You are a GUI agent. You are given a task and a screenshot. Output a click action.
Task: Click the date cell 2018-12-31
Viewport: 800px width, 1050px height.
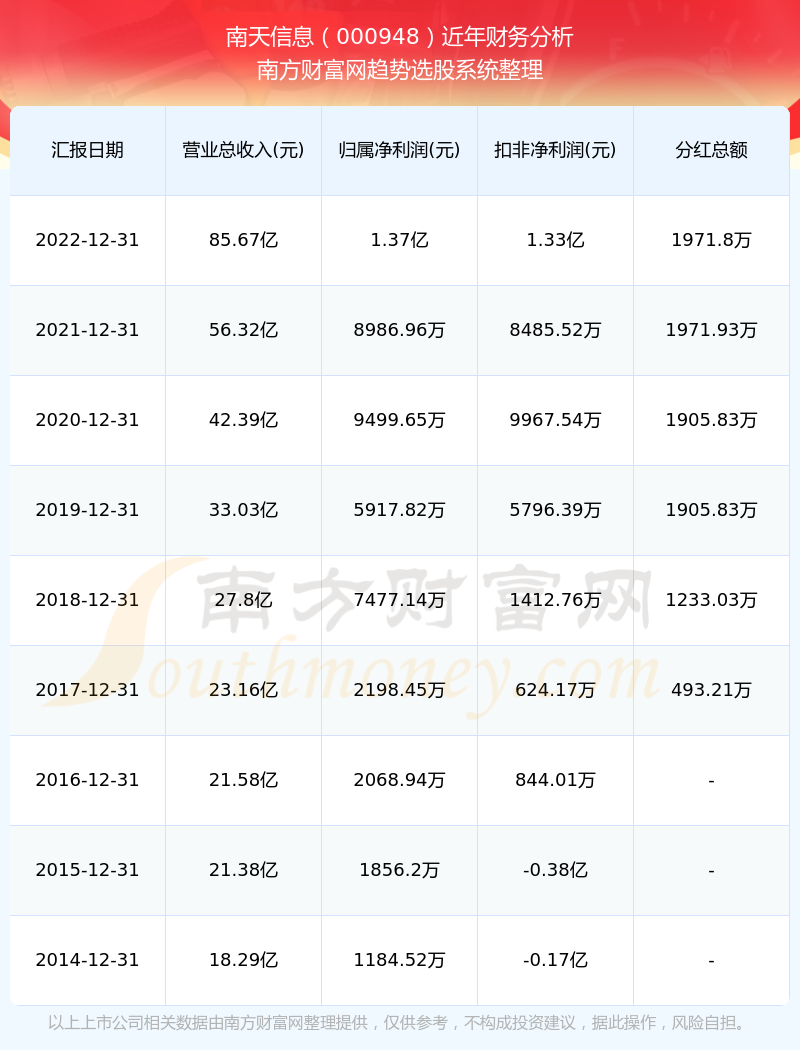(x=88, y=600)
